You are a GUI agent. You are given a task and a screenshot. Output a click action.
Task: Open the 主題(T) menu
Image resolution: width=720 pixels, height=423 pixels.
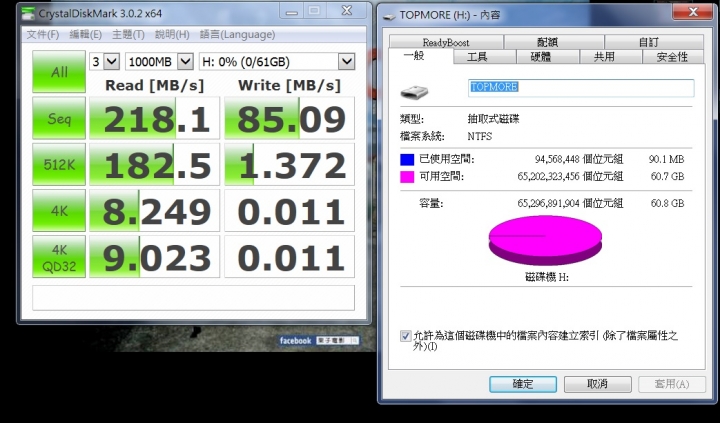point(128,34)
